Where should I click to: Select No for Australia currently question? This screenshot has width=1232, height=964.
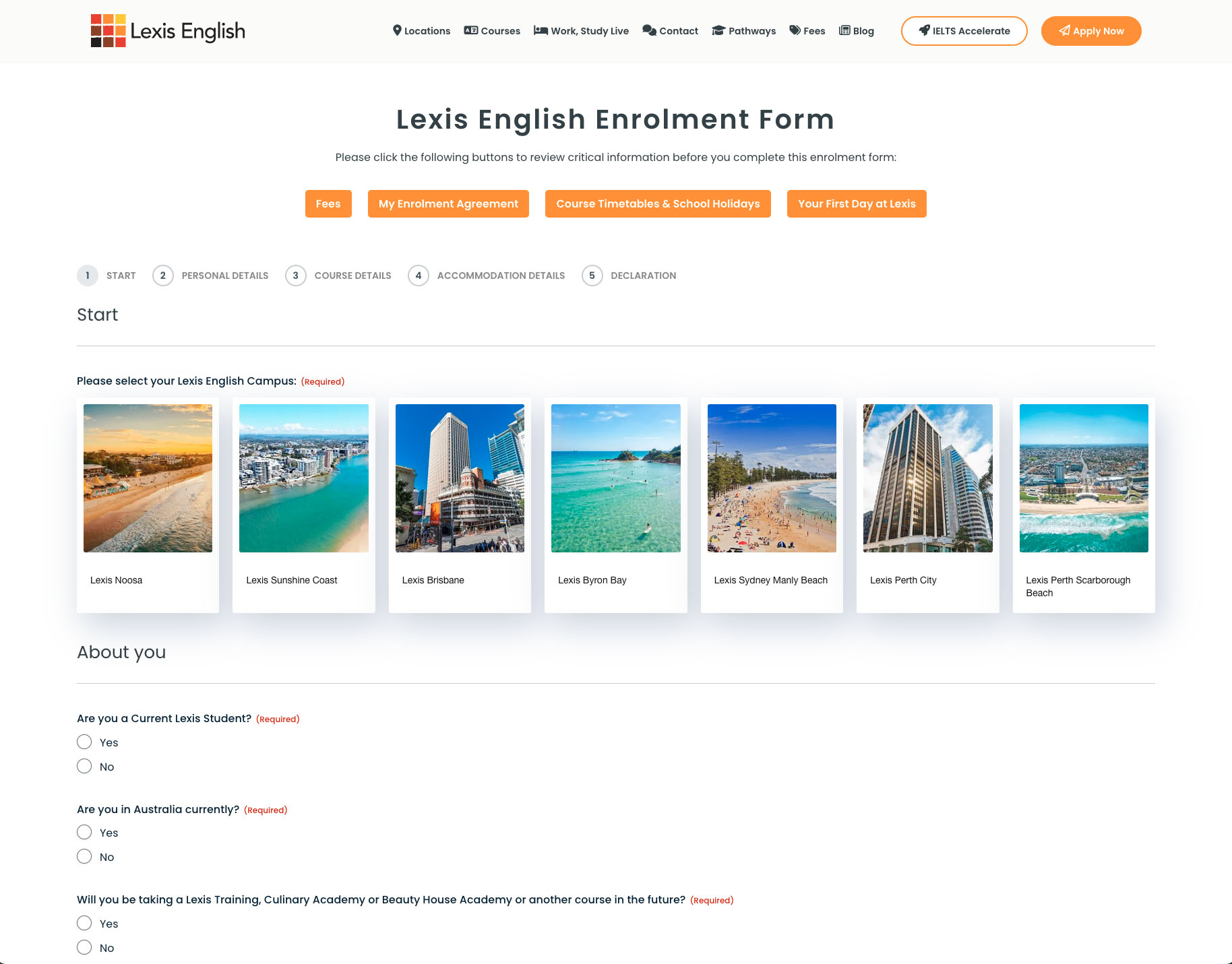coord(84,856)
